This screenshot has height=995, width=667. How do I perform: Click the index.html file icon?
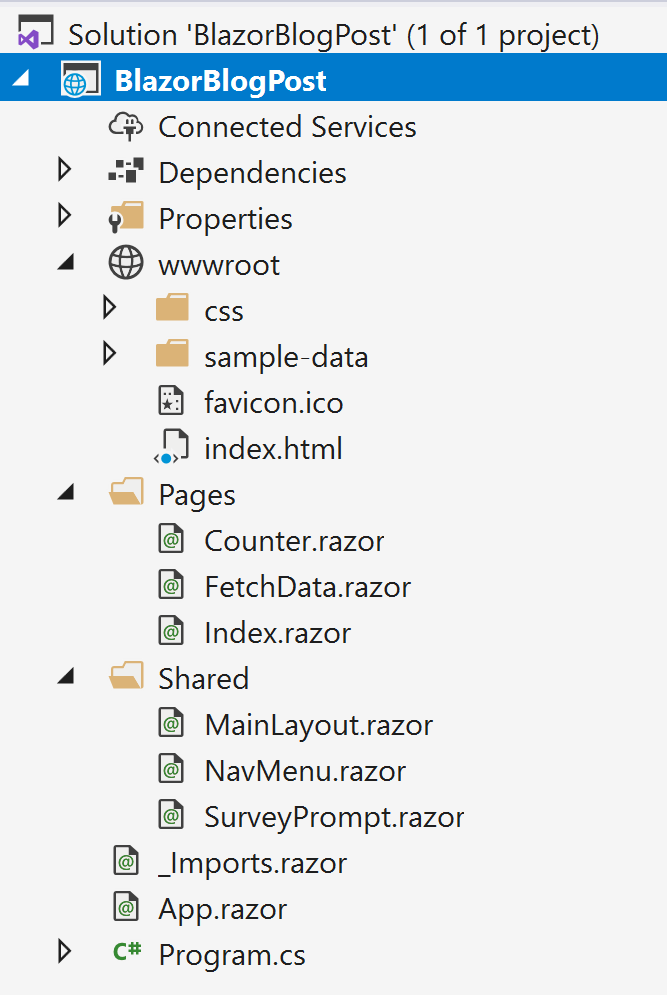coord(171,447)
